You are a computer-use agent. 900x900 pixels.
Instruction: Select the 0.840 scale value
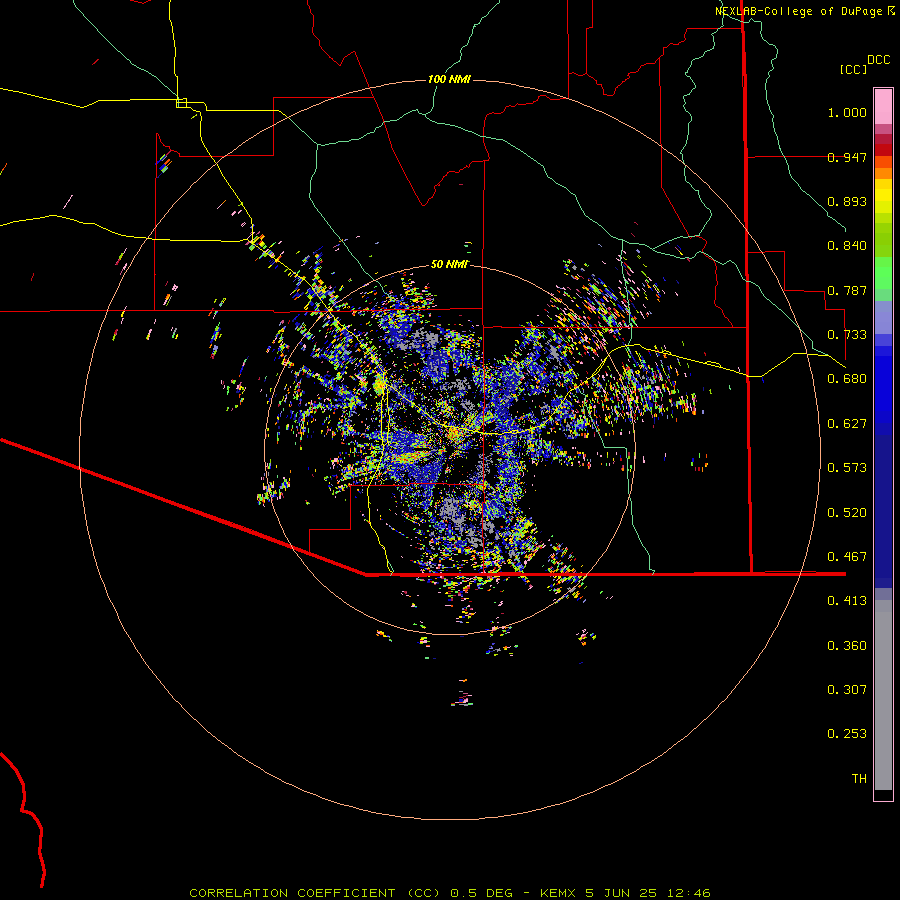pyautogui.click(x=847, y=246)
